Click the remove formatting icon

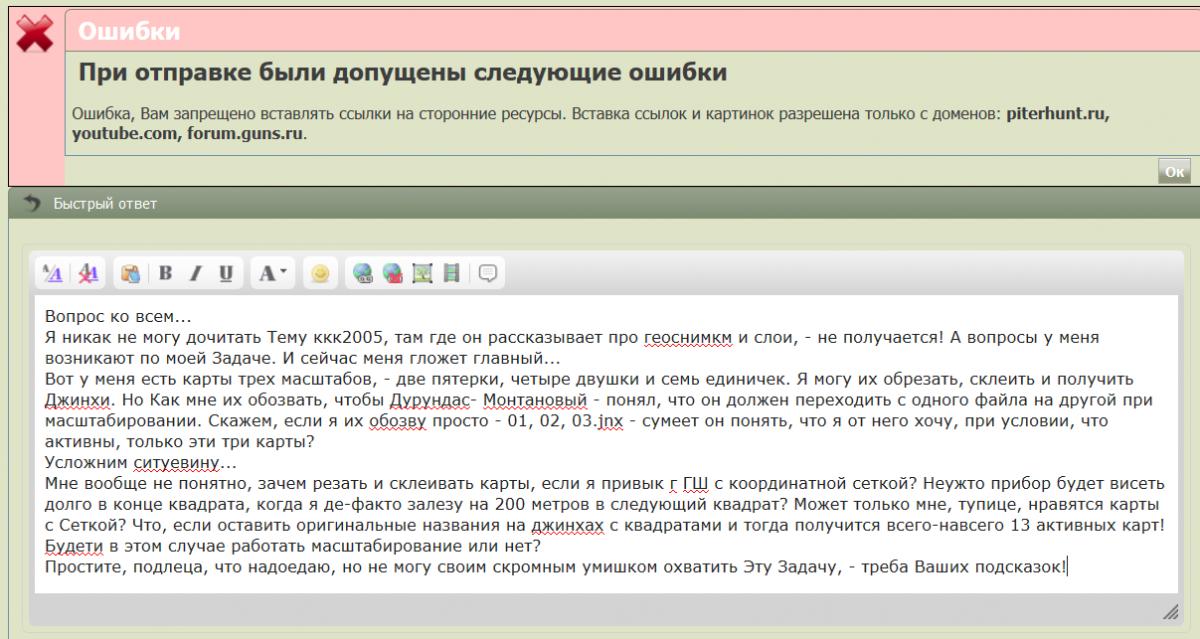88,274
